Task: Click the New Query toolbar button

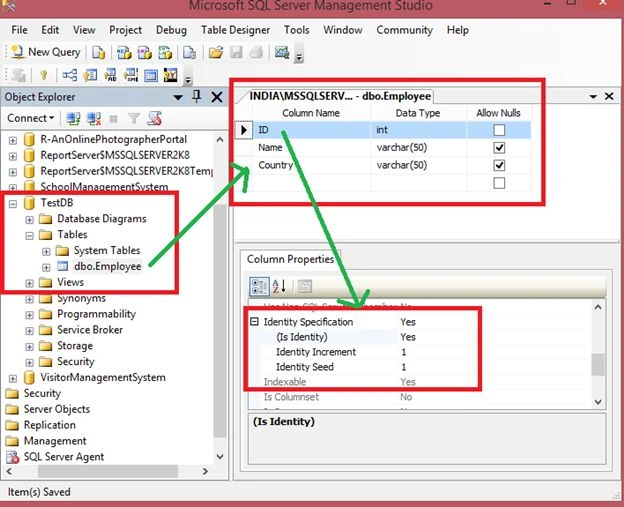Action: pos(46,52)
